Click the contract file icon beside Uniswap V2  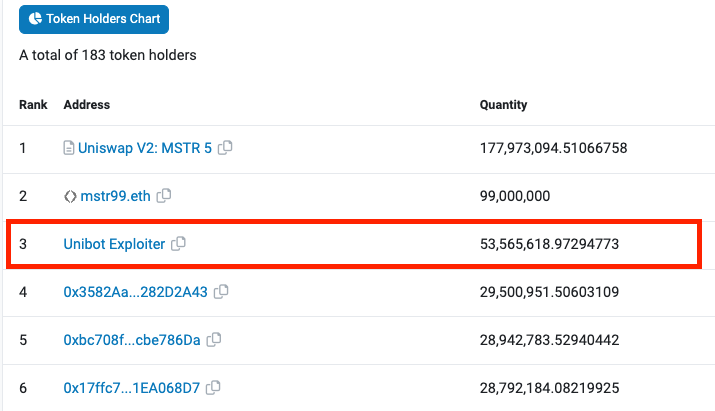68,148
